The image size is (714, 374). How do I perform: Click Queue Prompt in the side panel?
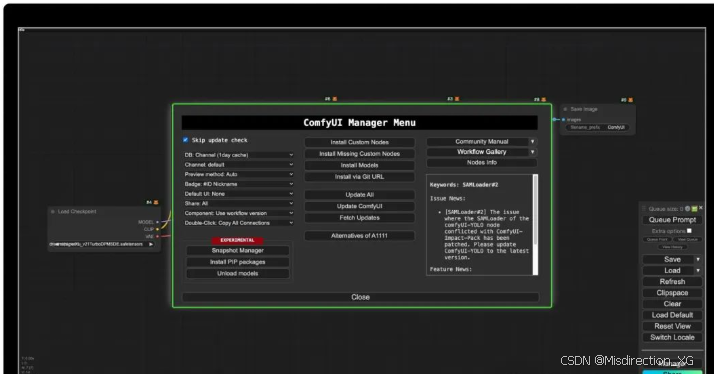coord(672,220)
